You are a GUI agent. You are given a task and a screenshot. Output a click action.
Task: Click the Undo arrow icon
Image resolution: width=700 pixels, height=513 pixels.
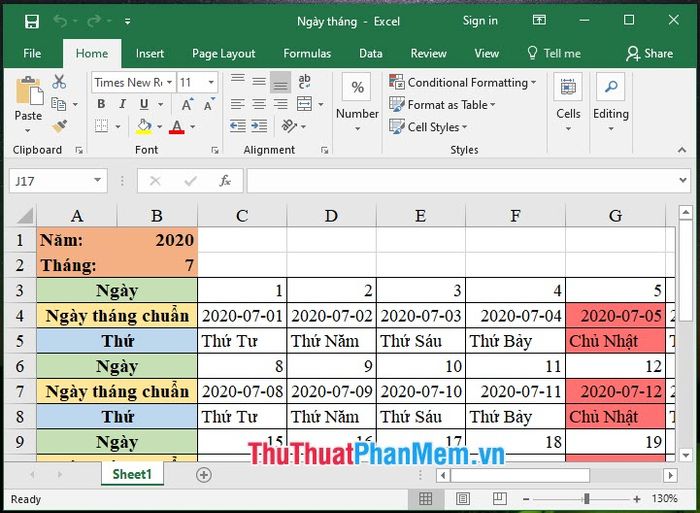pyautogui.click(x=60, y=21)
